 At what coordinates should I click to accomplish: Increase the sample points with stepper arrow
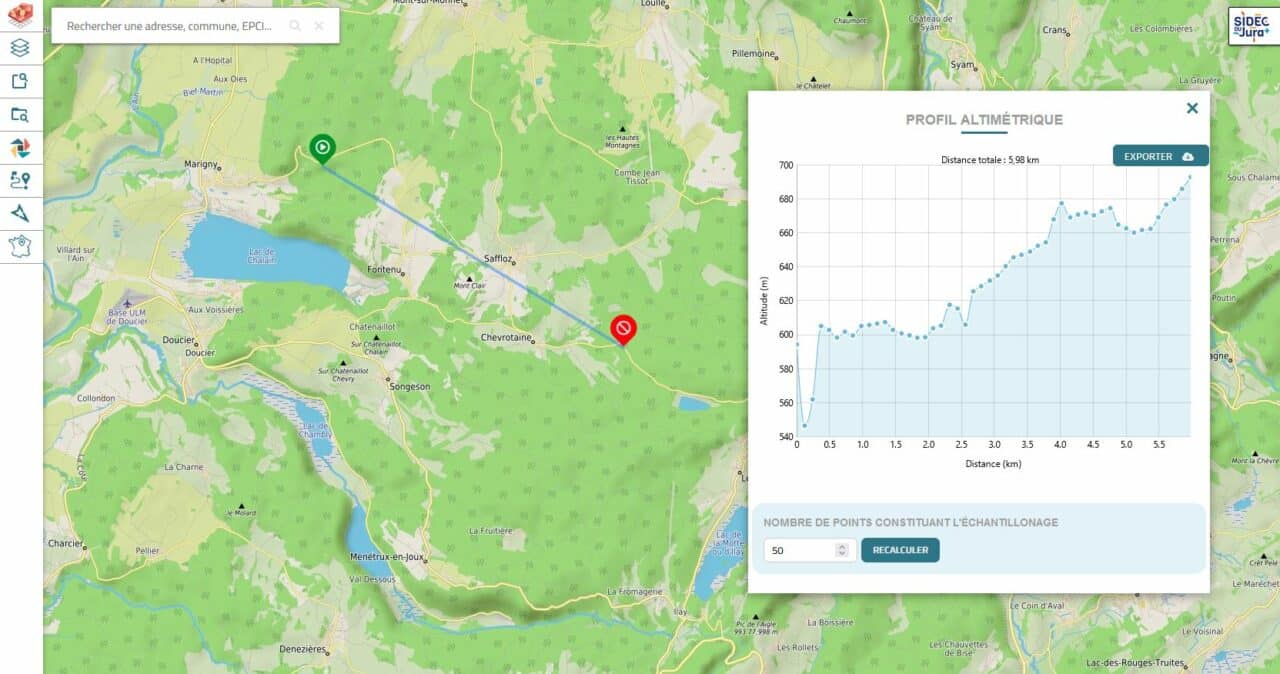(x=845, y=545)
